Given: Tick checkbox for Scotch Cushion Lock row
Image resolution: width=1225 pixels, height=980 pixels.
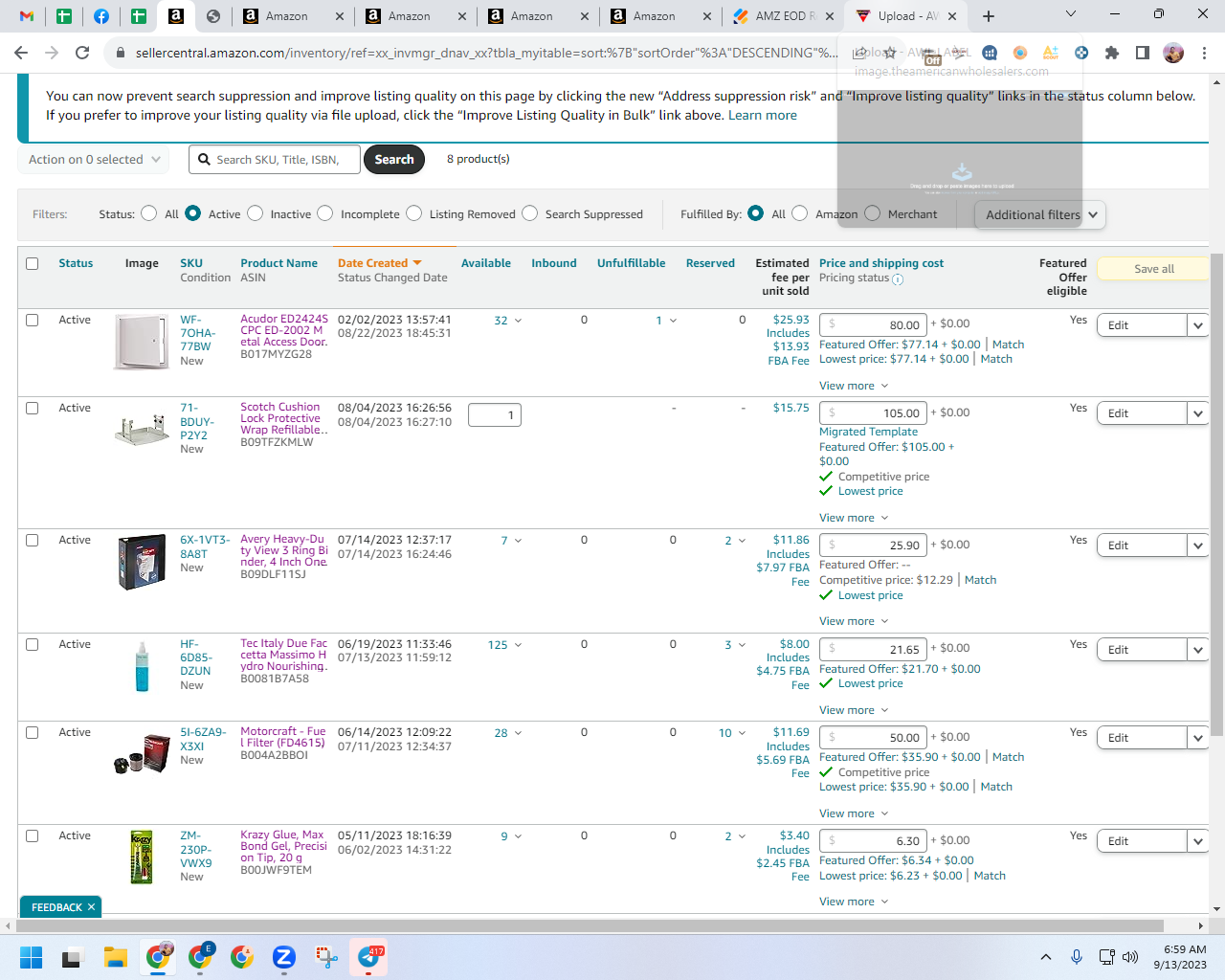Looking at the screenshot, I should (x=33, y=408).
